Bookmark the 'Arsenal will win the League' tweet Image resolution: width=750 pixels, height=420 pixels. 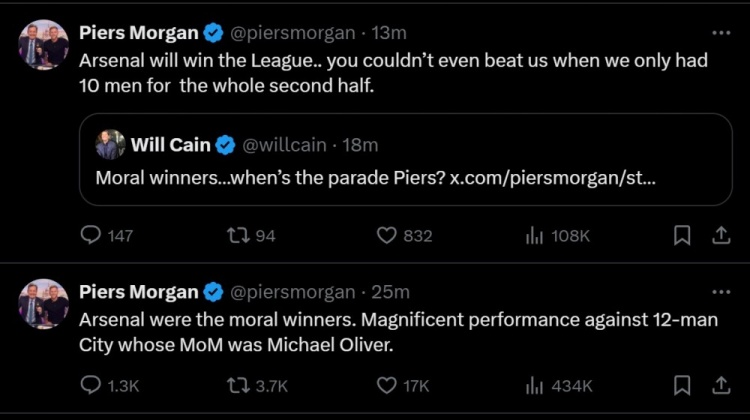pyautogui.click(x=681, y=235)
